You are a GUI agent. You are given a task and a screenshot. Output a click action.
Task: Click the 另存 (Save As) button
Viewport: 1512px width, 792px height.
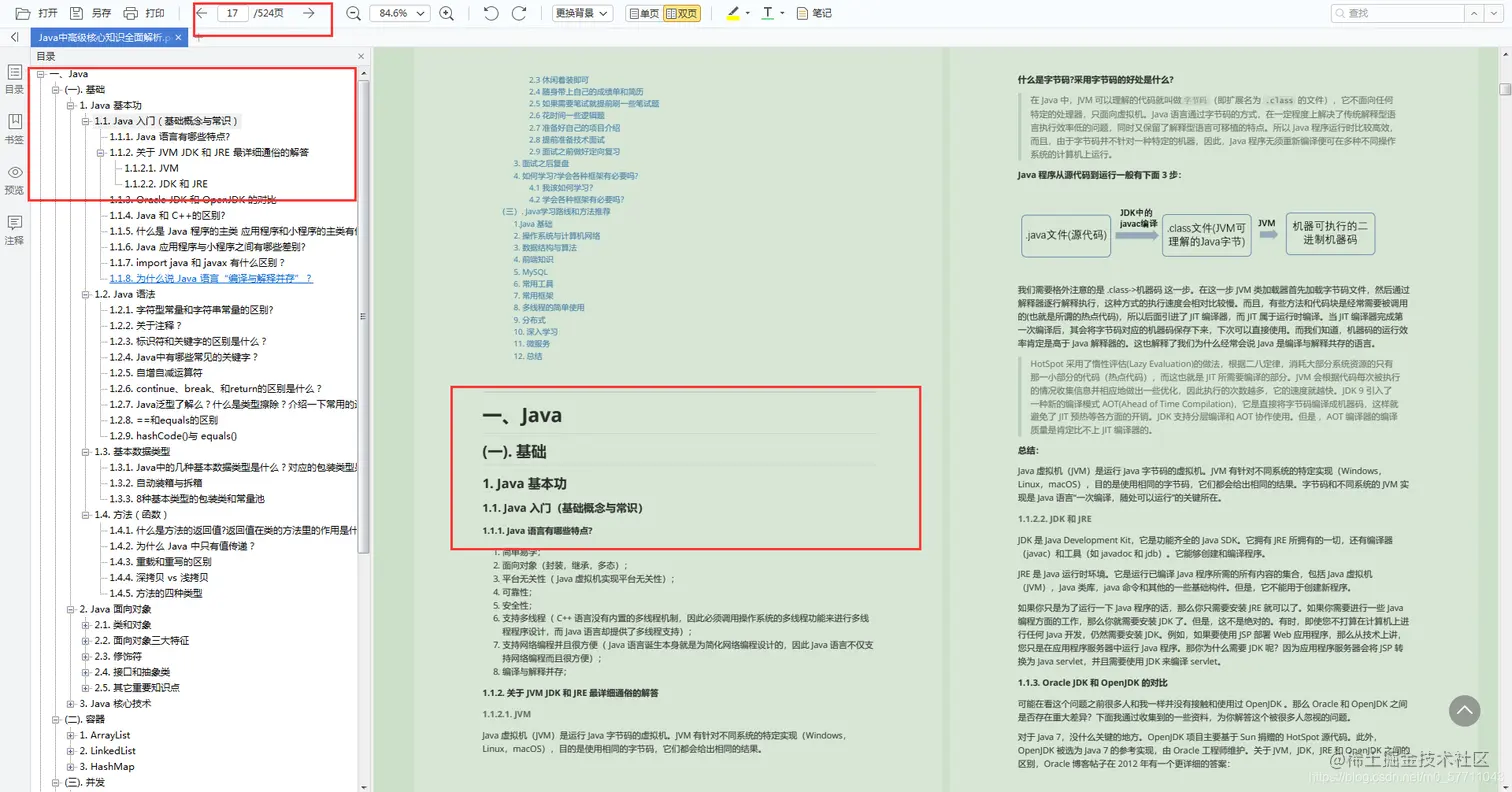click(91, 13)
